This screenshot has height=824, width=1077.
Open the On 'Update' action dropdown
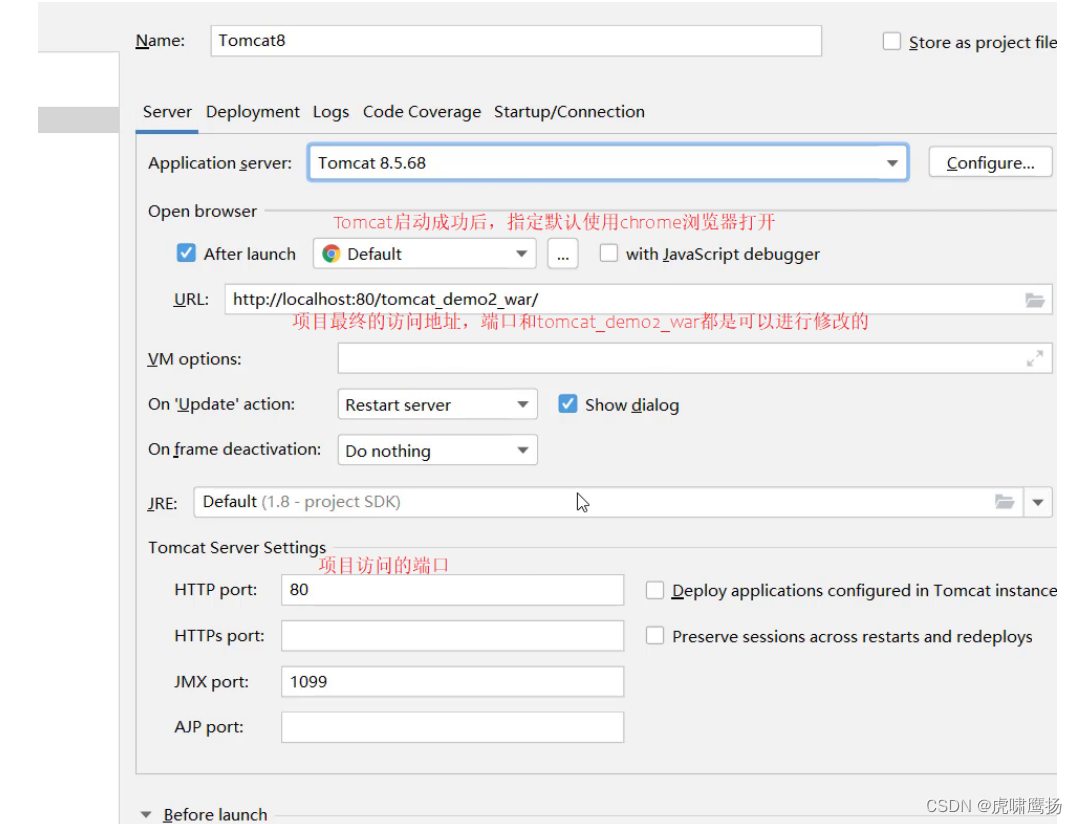tap(522, 404)
